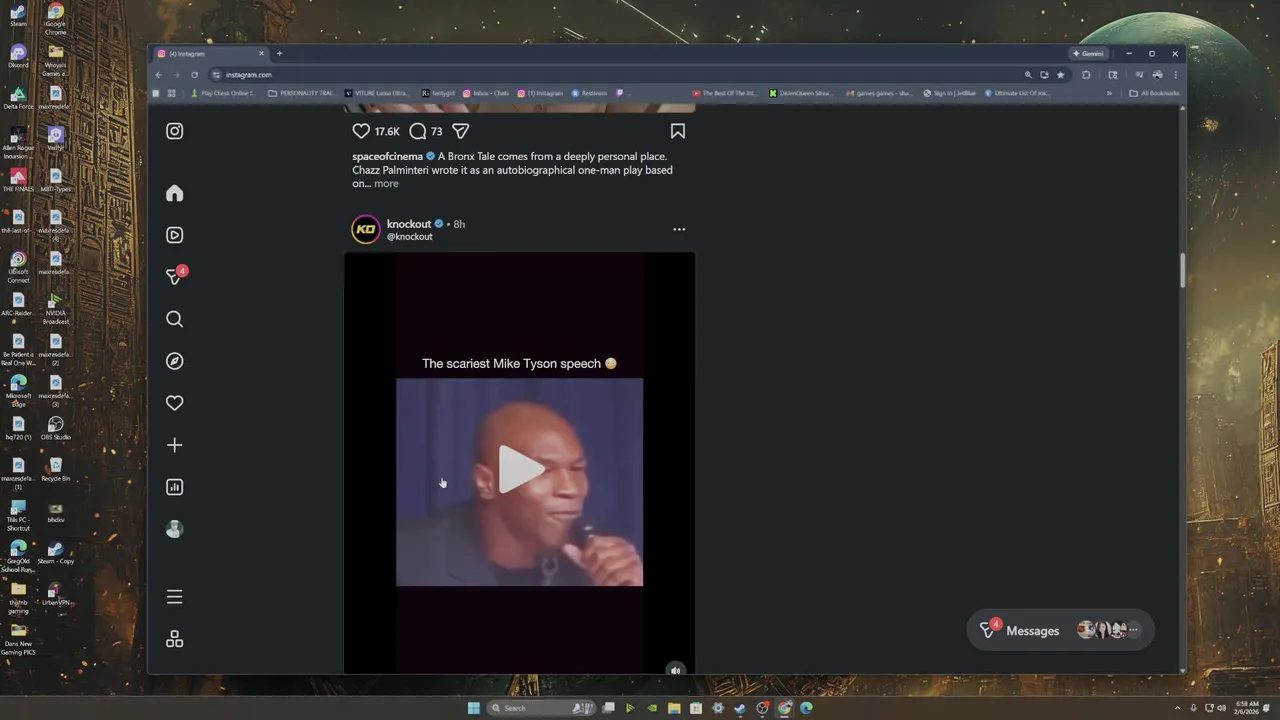
Task: Toggle video sound with the mute icon
Action: pyautogui.click(x=676, y=670)
